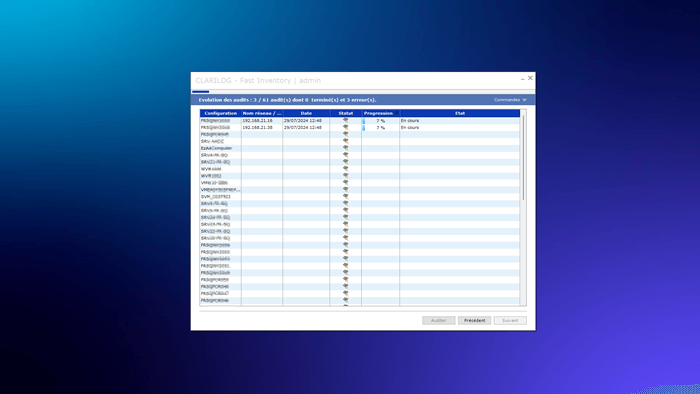The image size is (700, 394).
Task: Click the Auditer button
Action: coord(438,320)
